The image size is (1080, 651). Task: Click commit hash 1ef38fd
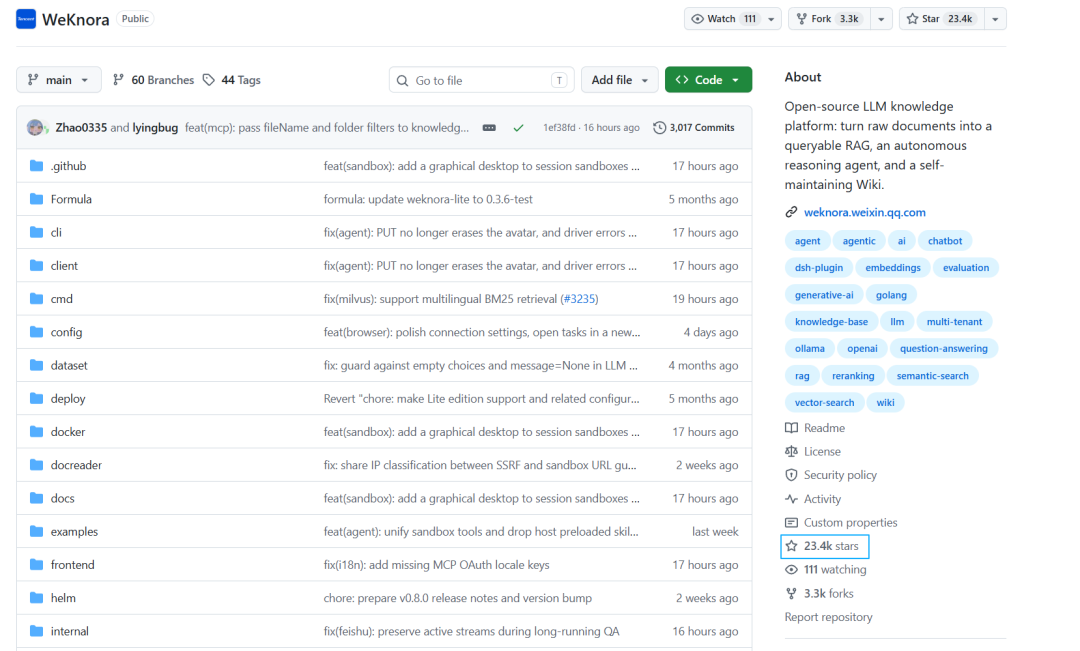[x=559, y=127]
